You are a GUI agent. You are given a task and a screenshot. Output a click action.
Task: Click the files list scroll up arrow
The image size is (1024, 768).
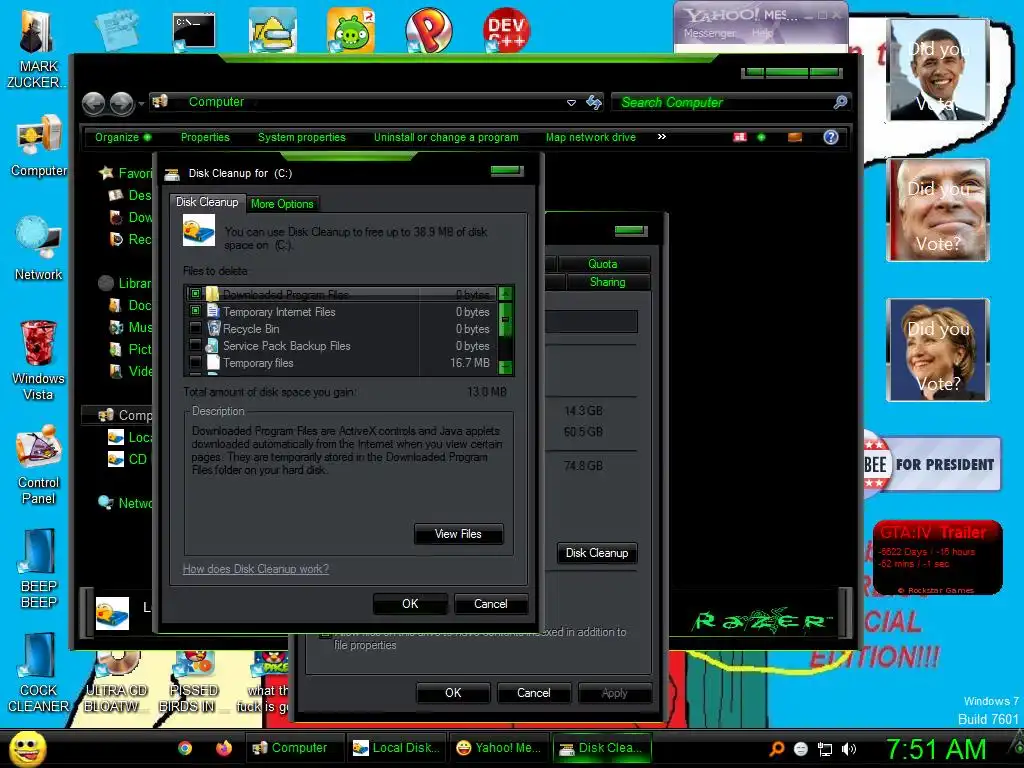coord(505,293)
